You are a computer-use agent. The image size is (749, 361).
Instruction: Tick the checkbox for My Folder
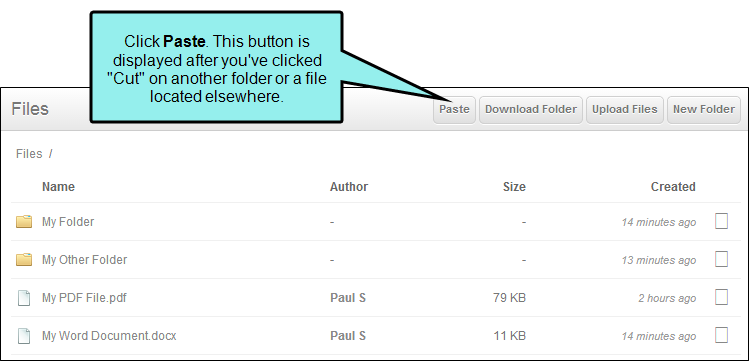(721, 221)
